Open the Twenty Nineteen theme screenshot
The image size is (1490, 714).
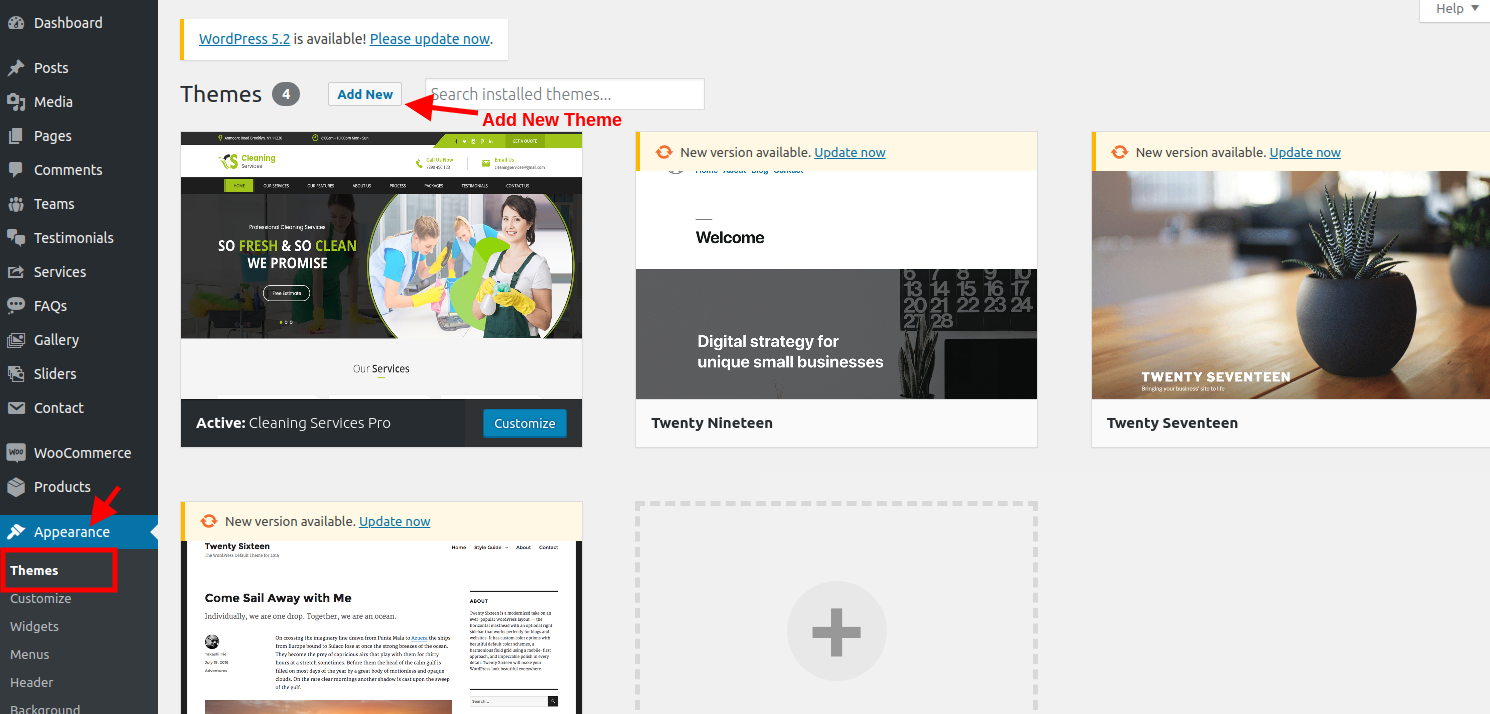[836, 285]
